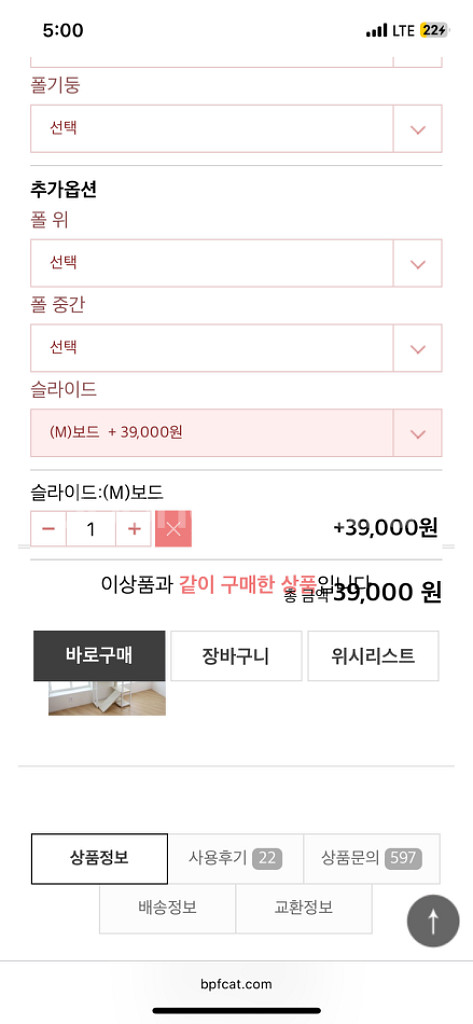
Task: Tap the quantity input field
Action: 91,528
